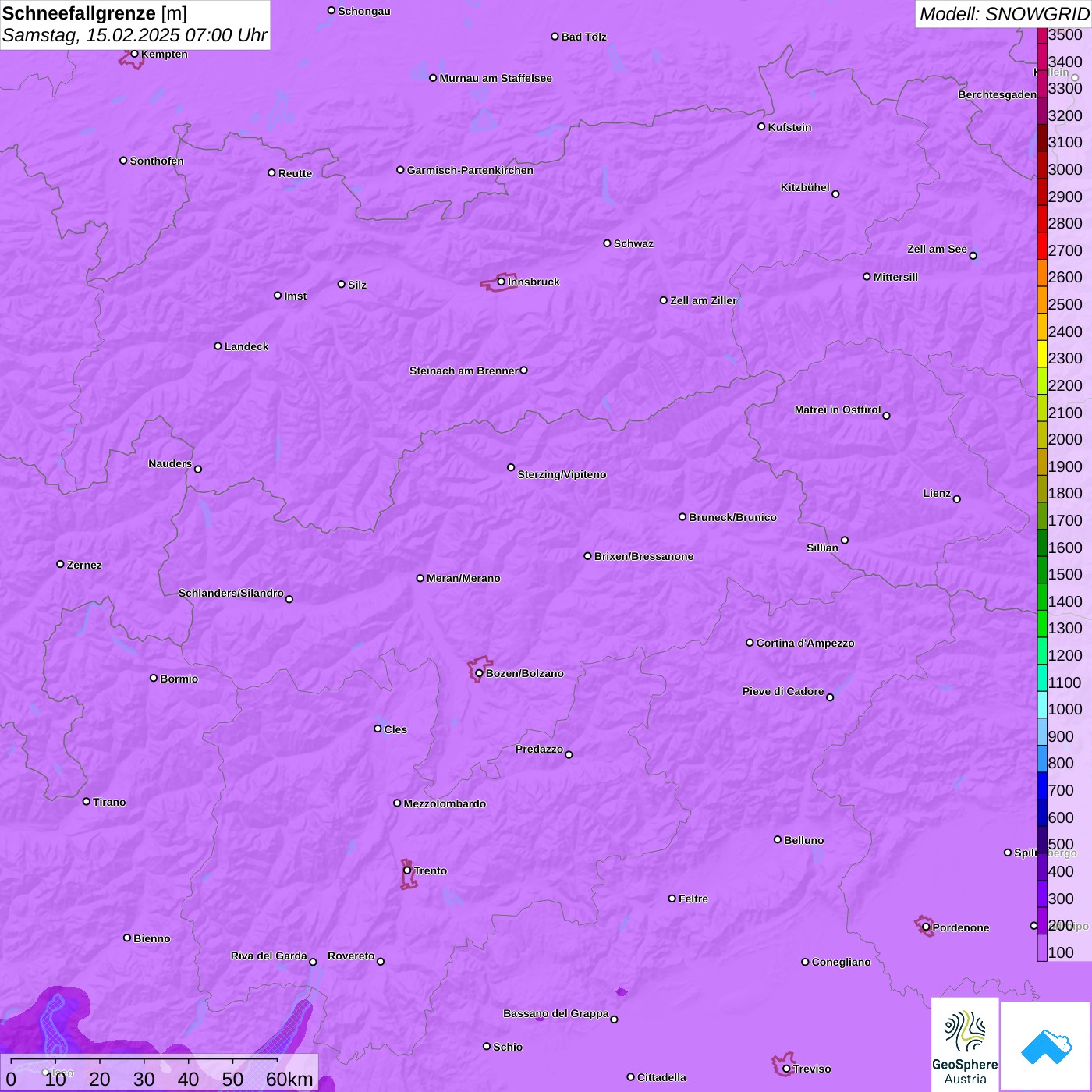Click the Meran/Merano label
The height and width of the screenshot is (1092, 1092).
pos(463,578)
